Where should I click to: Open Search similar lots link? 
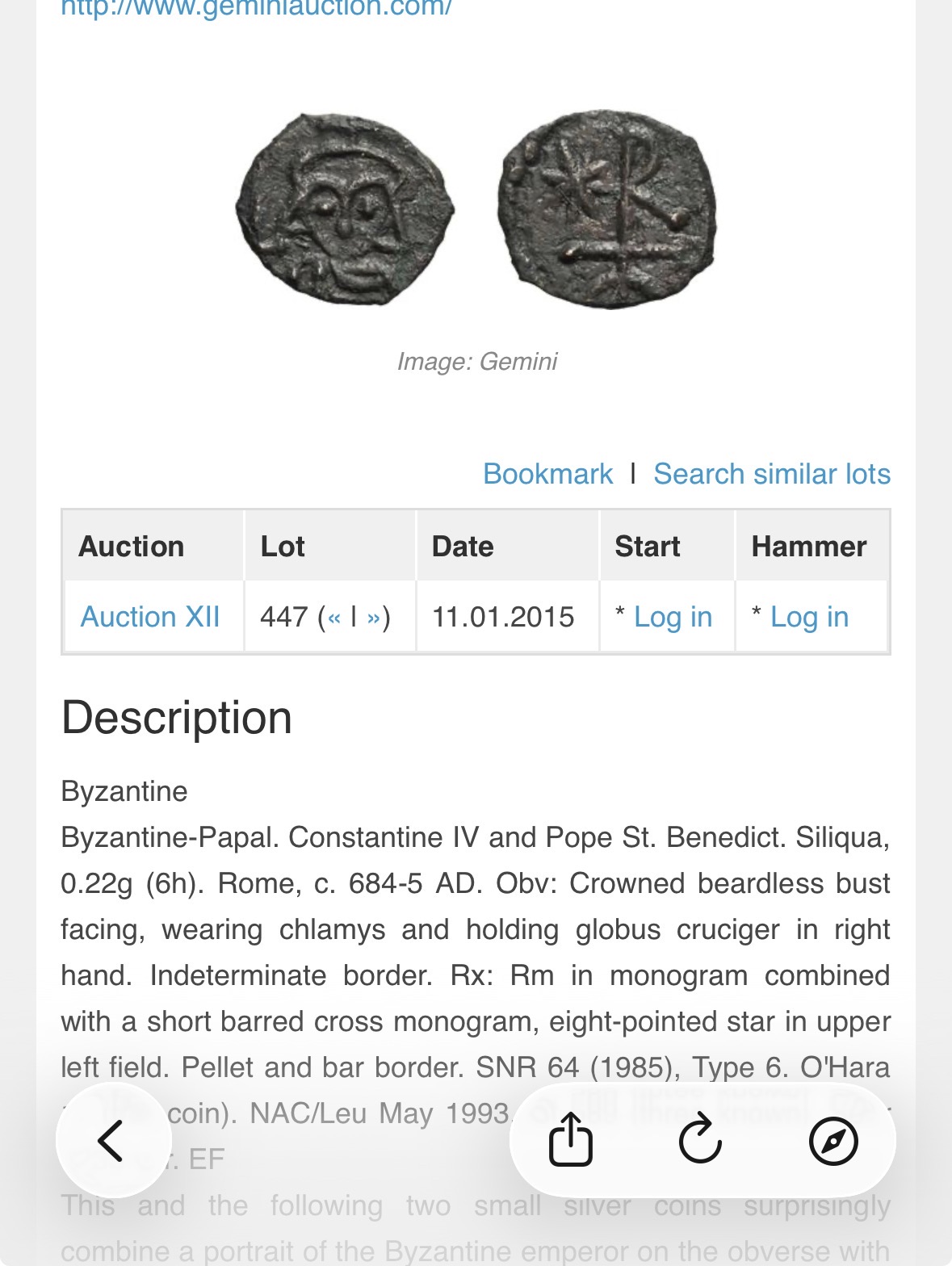(x=772, y=474)
